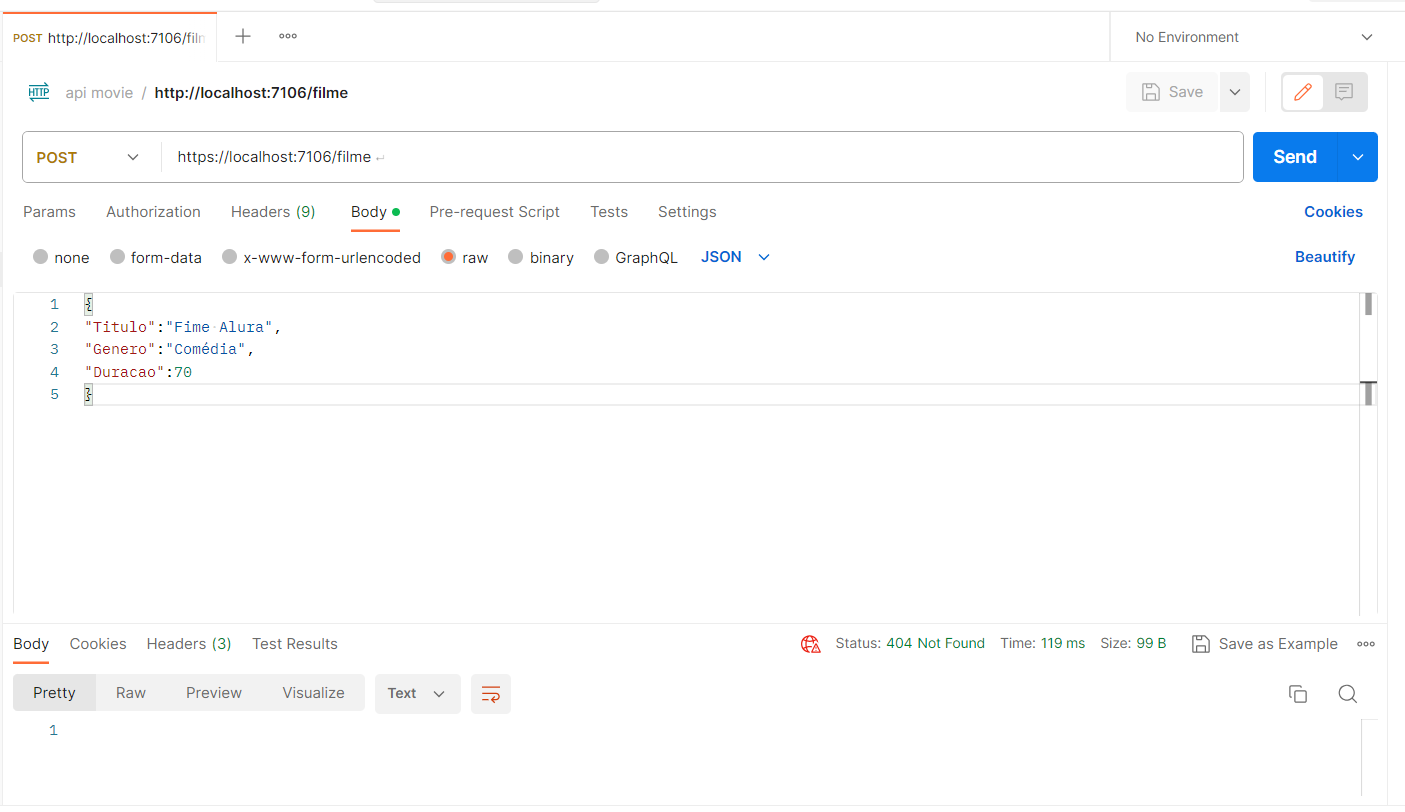Open the api movie collection breadcrumb

[x=99, y=93]
